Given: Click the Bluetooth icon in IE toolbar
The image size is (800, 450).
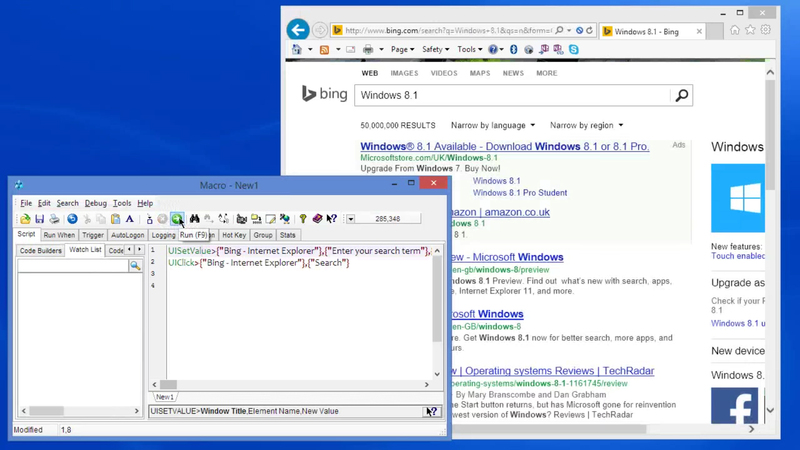Looking at the screenshot, I should tap(514, 49).
